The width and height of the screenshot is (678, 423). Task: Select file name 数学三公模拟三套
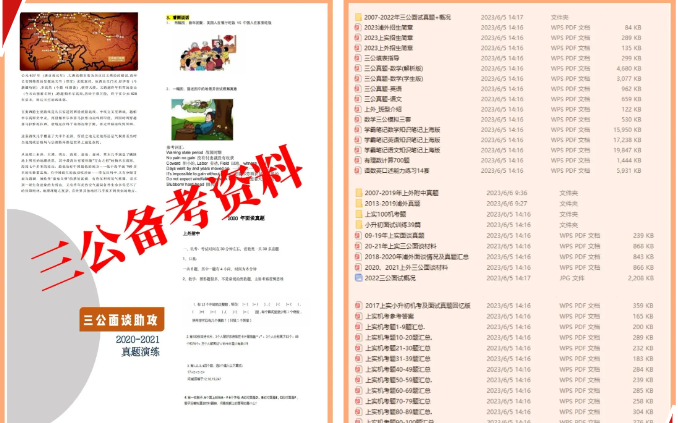pos(387,119)
